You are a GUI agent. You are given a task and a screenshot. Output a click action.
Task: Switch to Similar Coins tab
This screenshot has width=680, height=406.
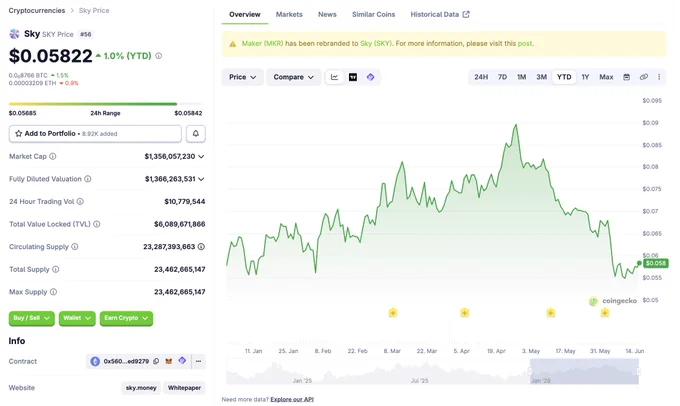(x=373, y=14)
